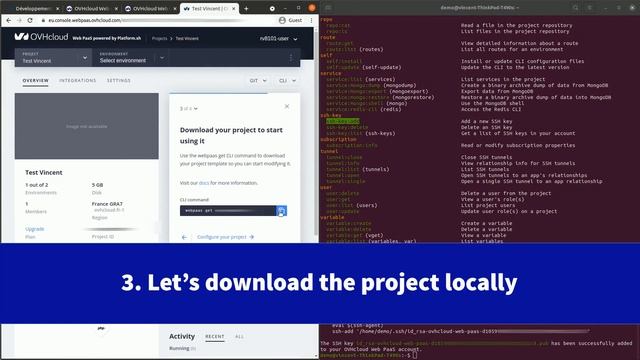640x360 pixels.
Task: Open the CLI dropdown
Action: tap(287, 80)
